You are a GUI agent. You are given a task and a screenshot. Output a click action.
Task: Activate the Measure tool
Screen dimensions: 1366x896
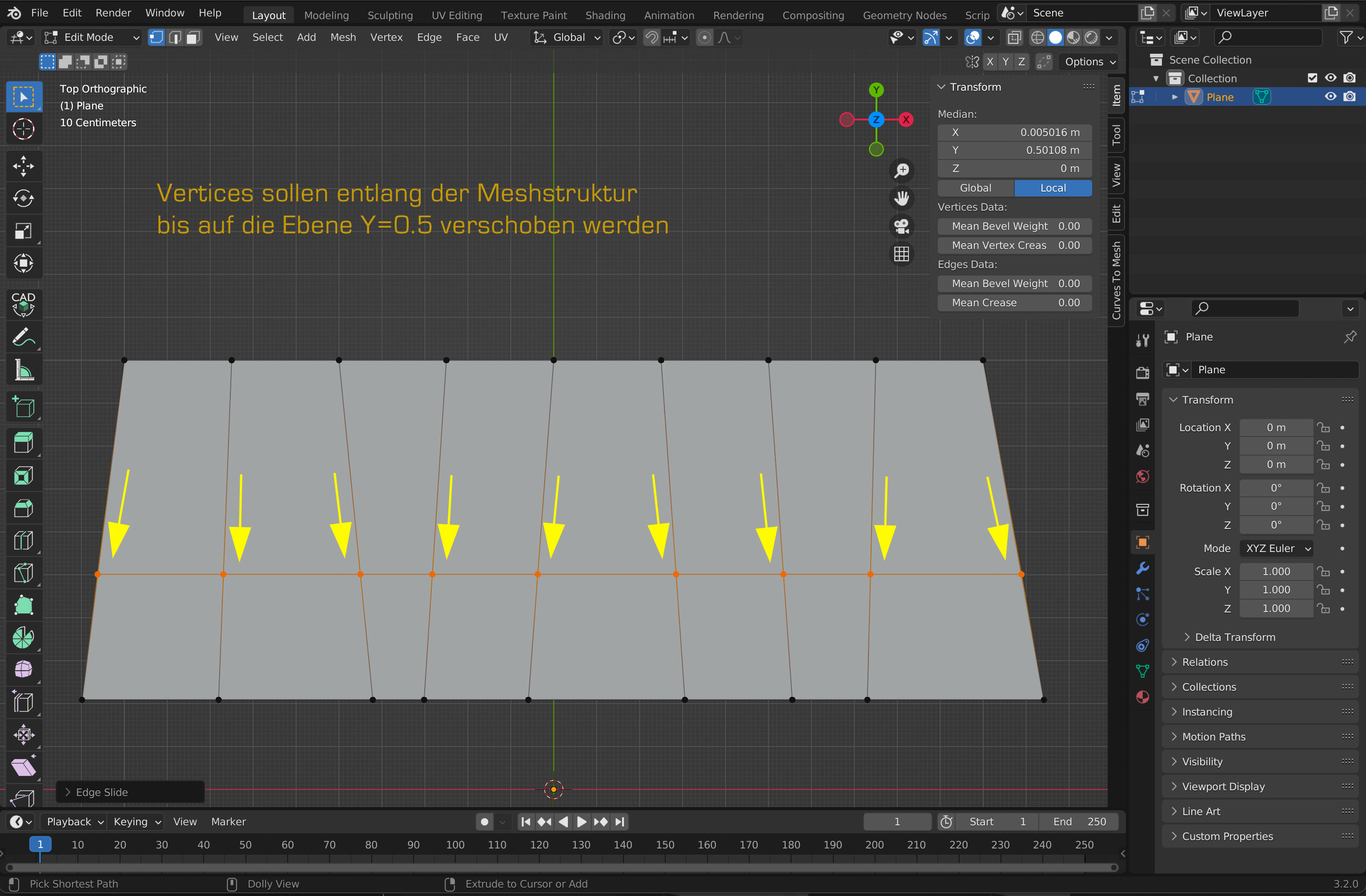pos(23,370)
